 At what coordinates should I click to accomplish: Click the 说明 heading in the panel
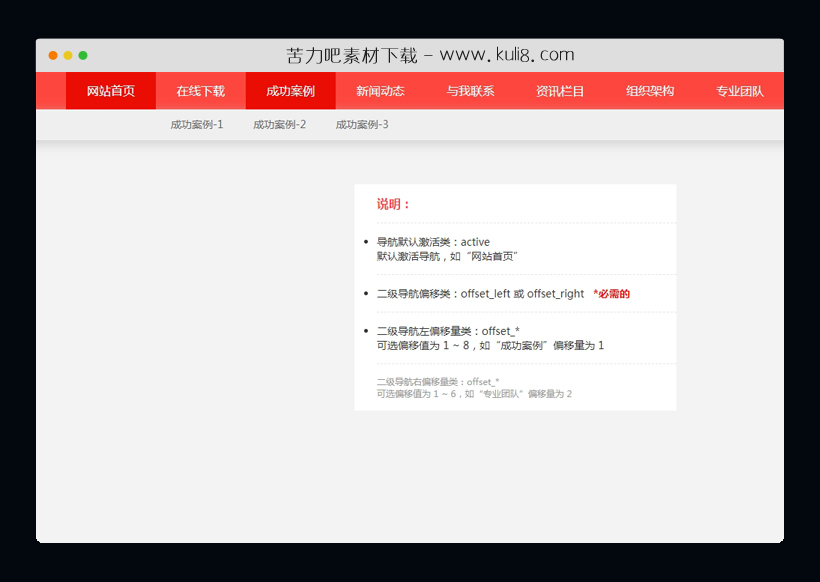pyautogui.click(x=391, y=204)
